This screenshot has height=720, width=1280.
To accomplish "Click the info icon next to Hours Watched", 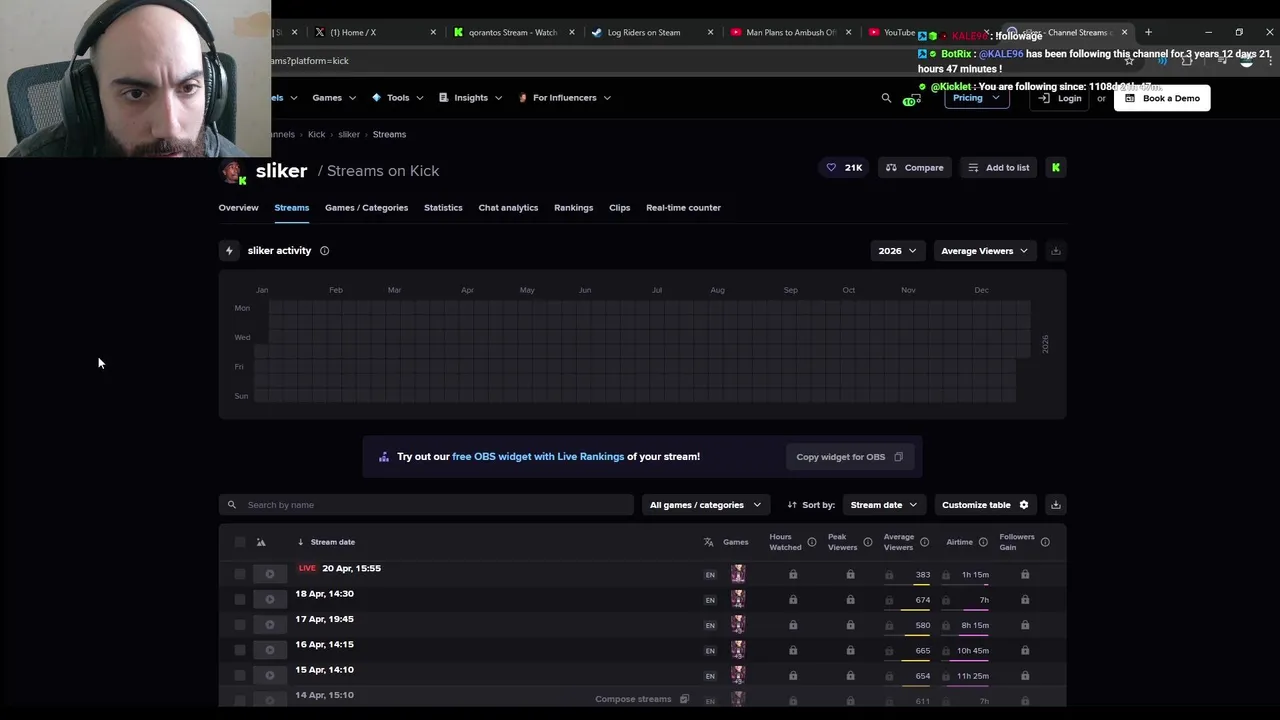I will tap(811, 542).
